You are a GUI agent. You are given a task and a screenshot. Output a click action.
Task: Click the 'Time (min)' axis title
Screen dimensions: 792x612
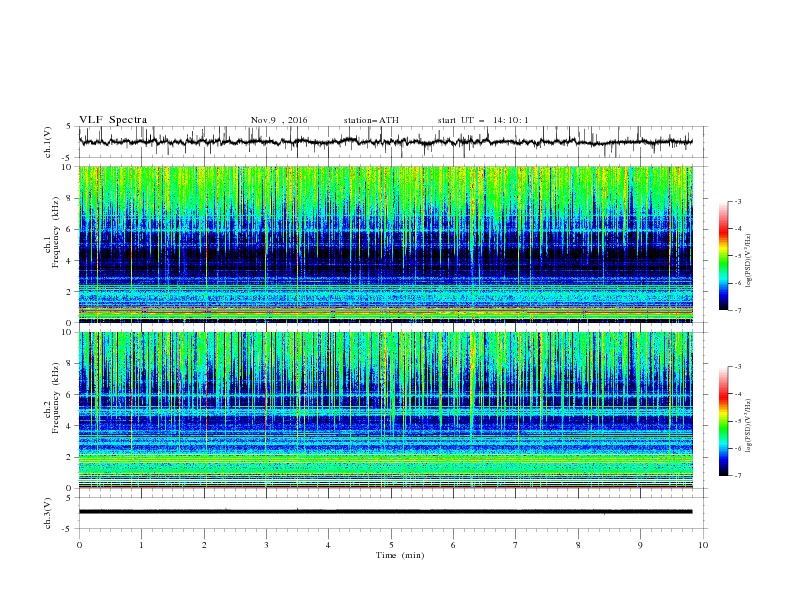[400, 555]
